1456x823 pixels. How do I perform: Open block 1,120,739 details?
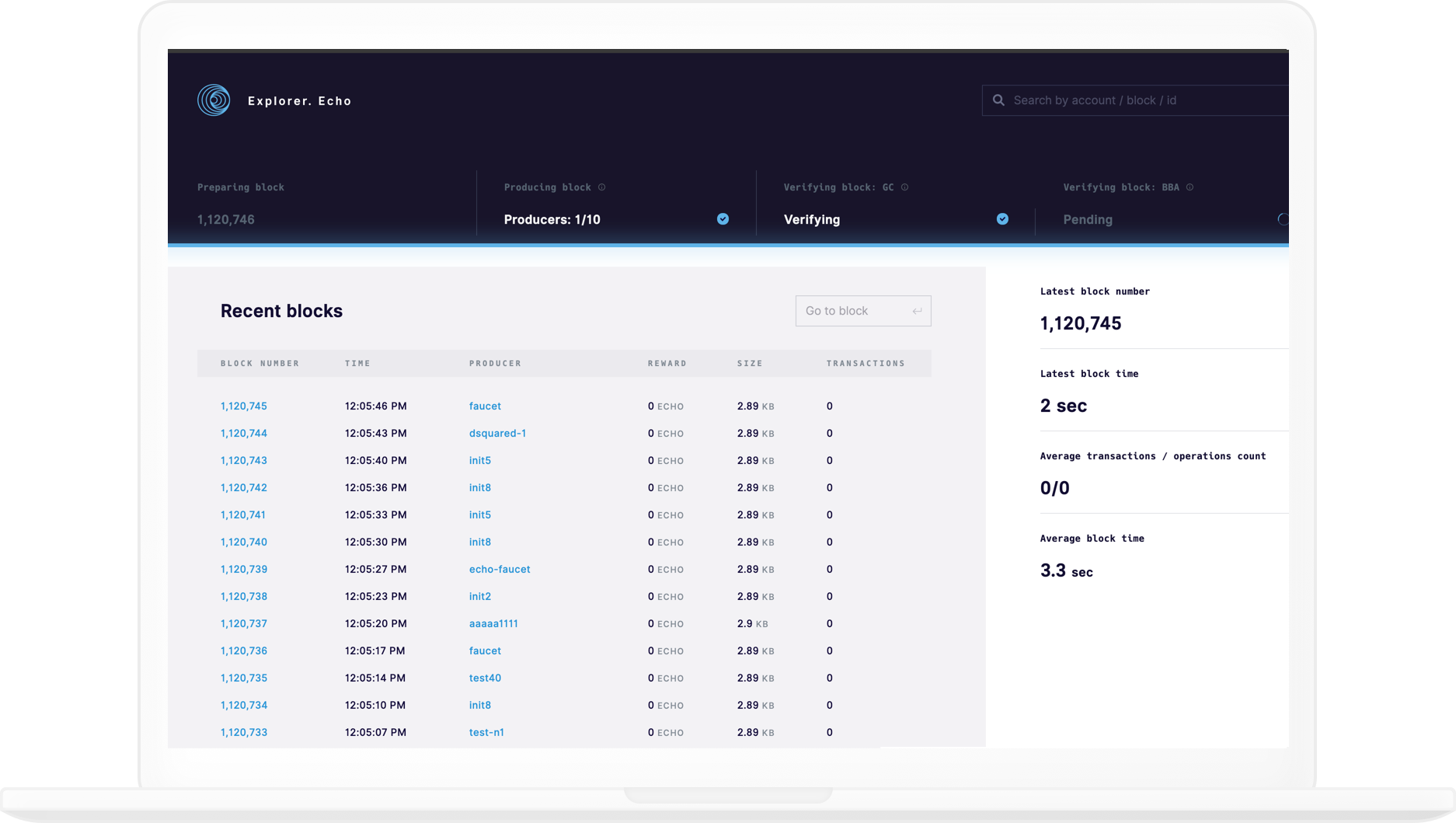click(244, 570)
